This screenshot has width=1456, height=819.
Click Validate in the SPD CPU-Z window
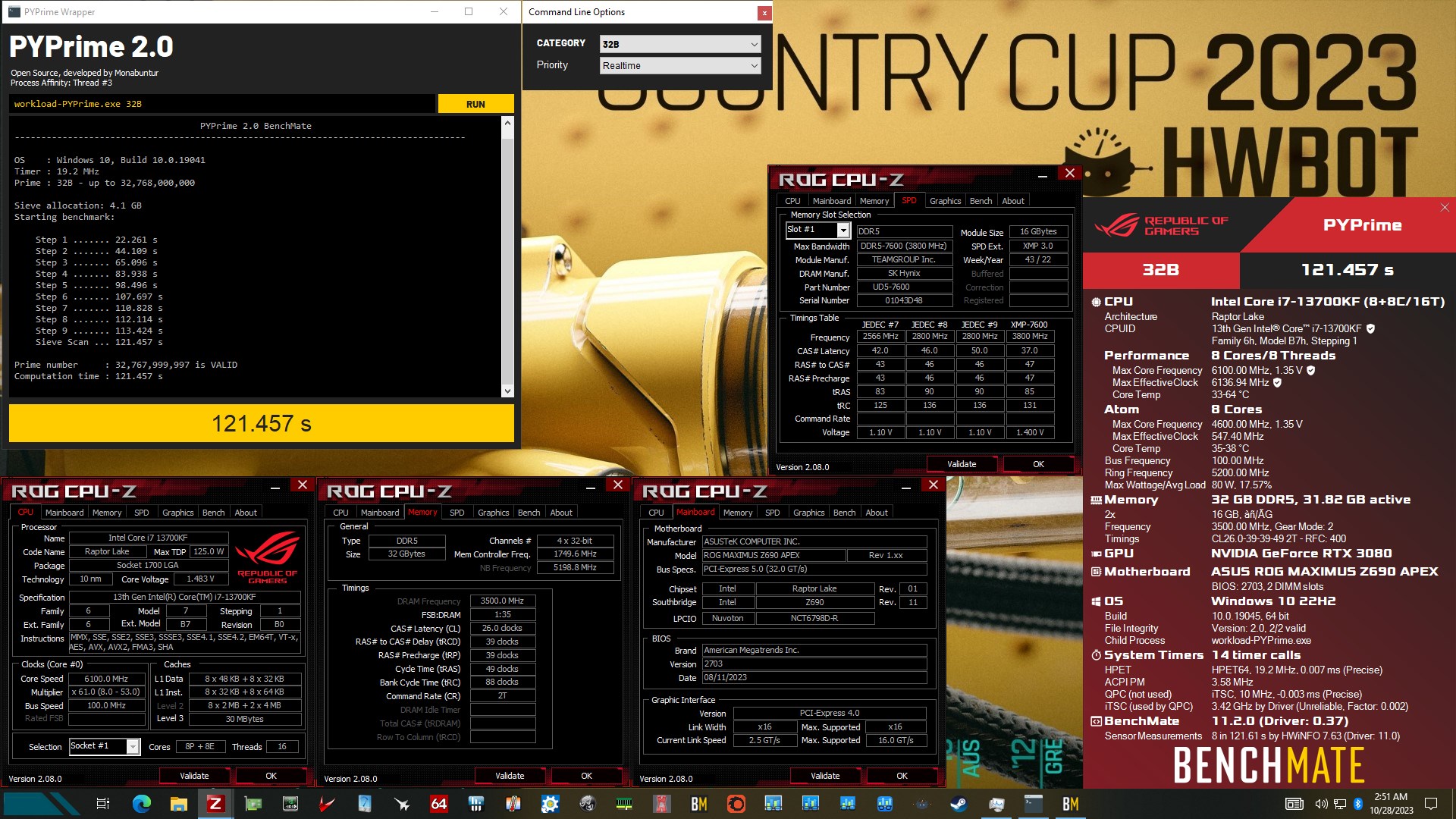962,464
